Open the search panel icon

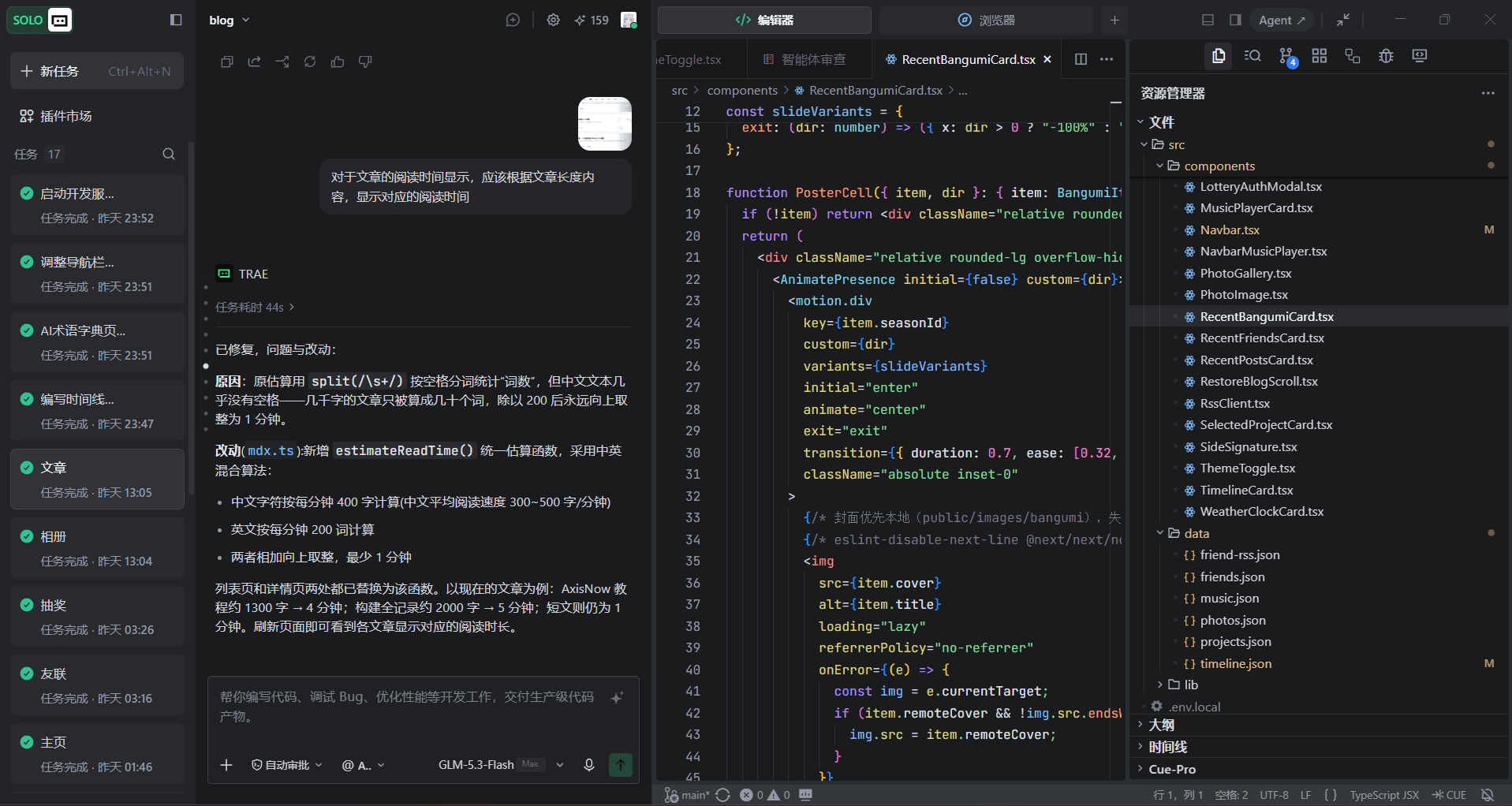point(1253,56)
